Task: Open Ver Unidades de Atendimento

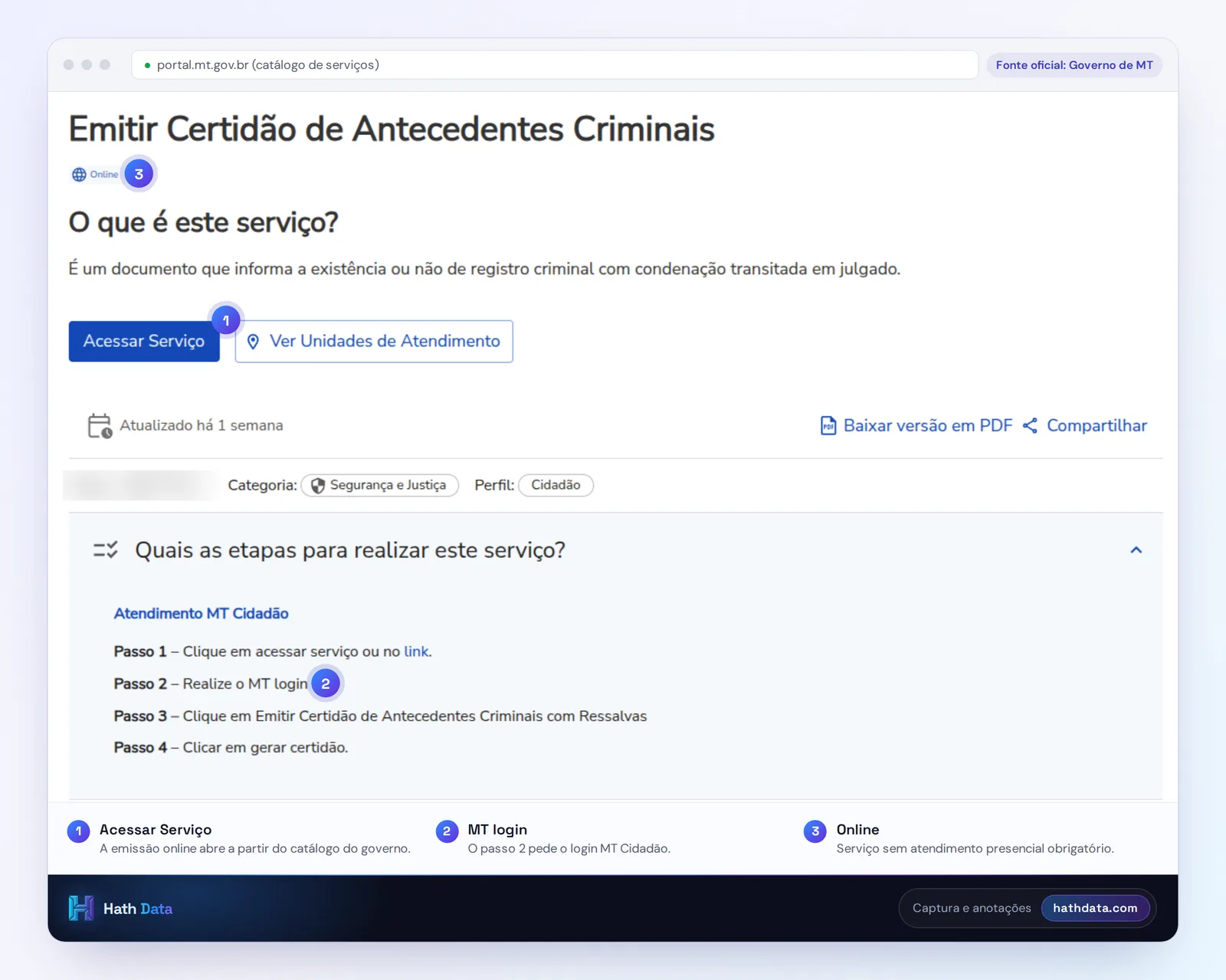Action: [374, 342]
